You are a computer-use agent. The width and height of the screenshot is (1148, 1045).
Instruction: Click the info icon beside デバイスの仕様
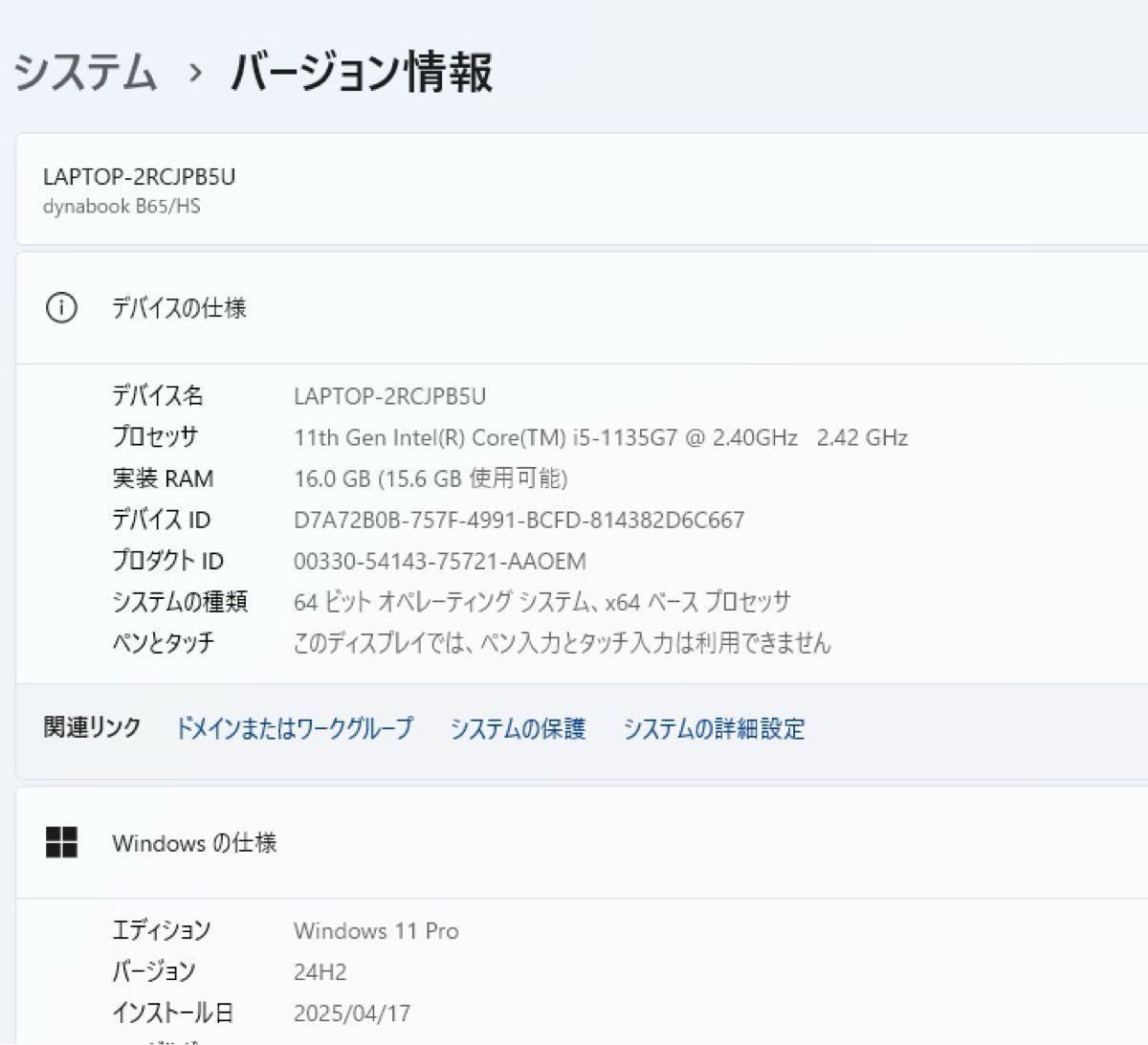coord(61,308)
